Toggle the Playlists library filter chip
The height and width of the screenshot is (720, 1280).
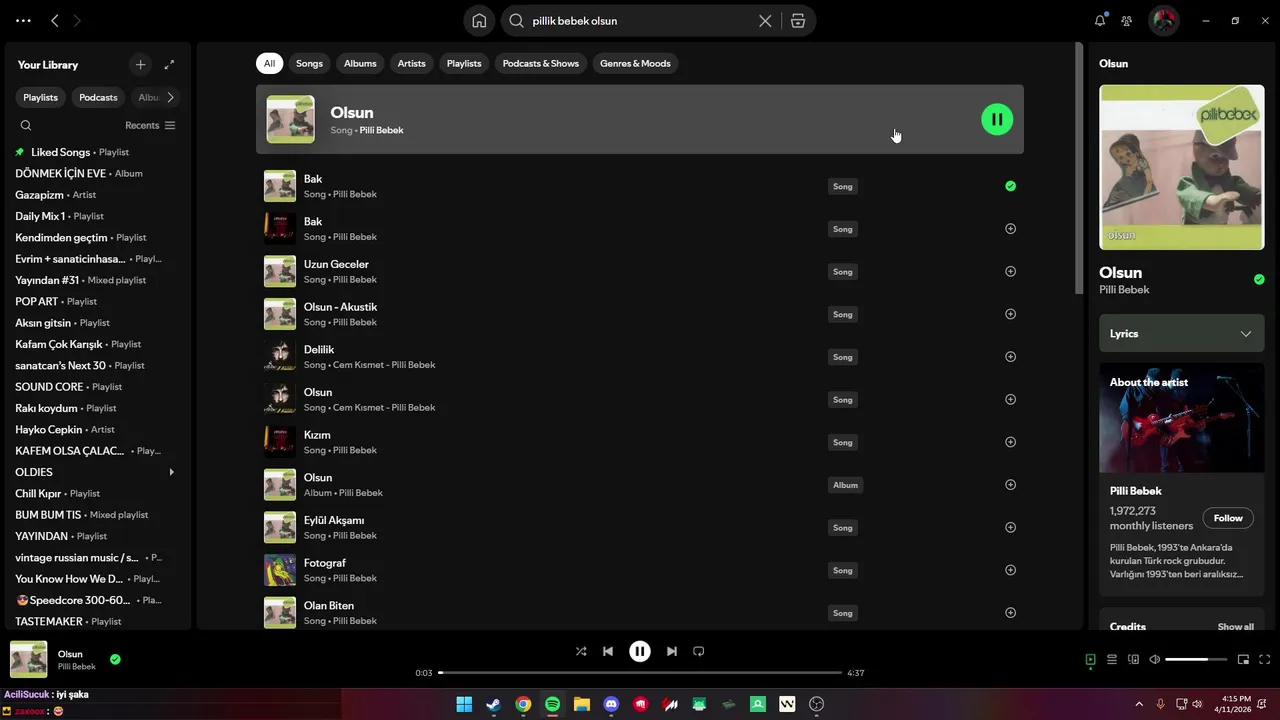point(41,97)
